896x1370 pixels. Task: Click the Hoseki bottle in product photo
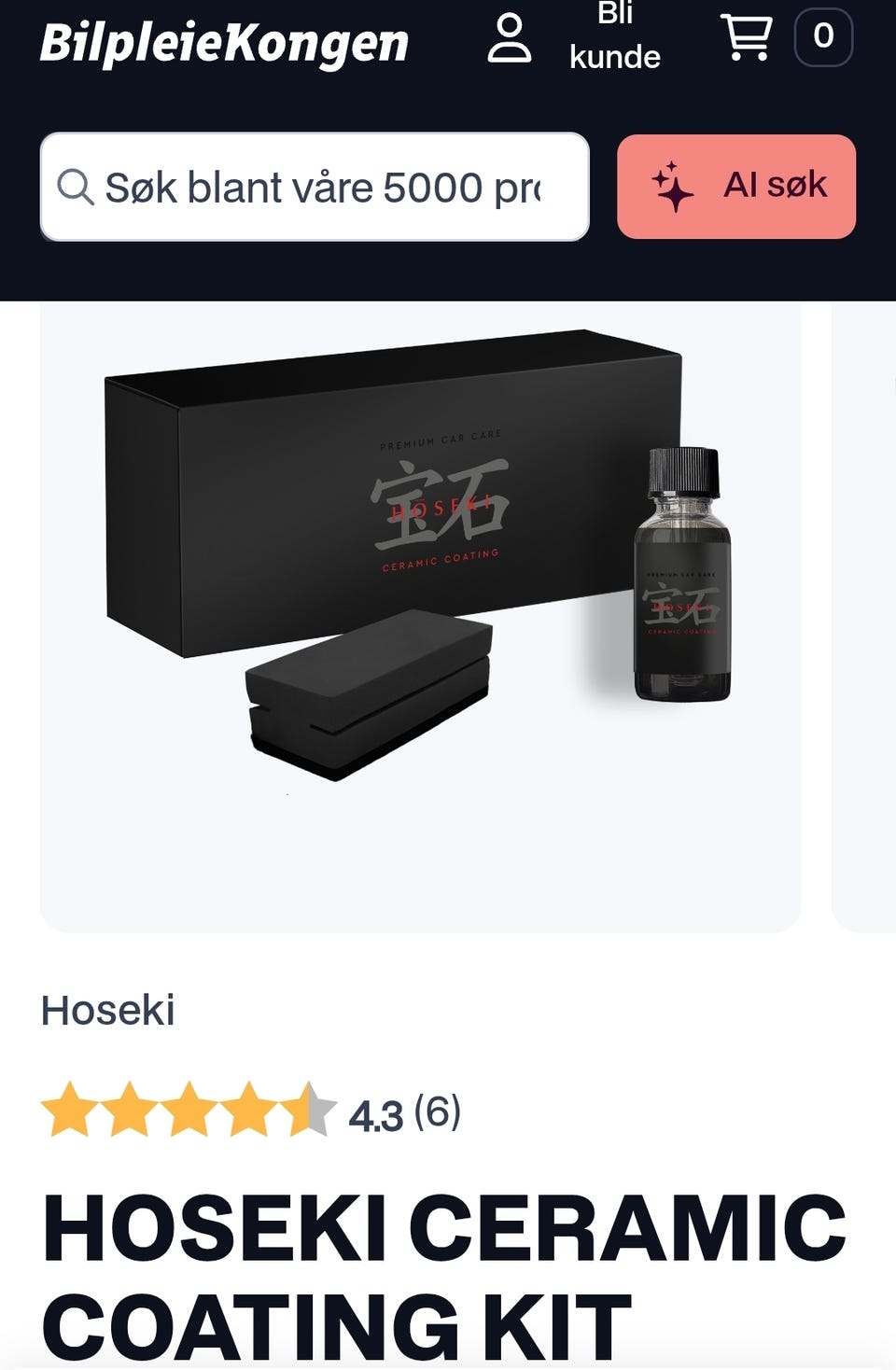(x=682, y=574)
